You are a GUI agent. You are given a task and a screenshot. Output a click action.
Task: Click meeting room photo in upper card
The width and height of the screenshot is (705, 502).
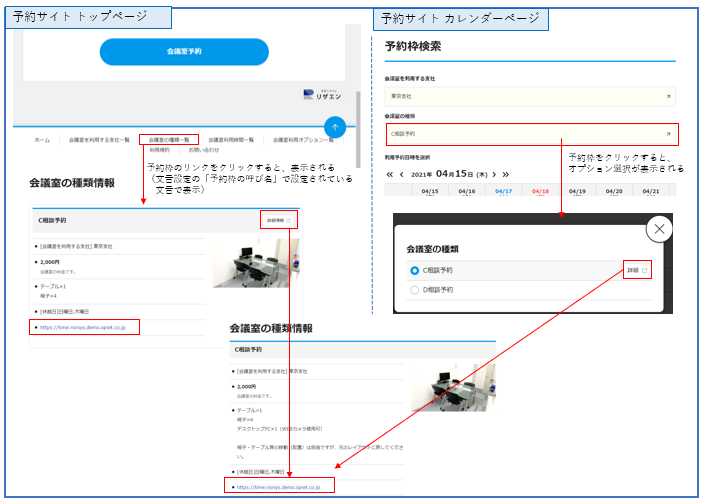(256, 263)
